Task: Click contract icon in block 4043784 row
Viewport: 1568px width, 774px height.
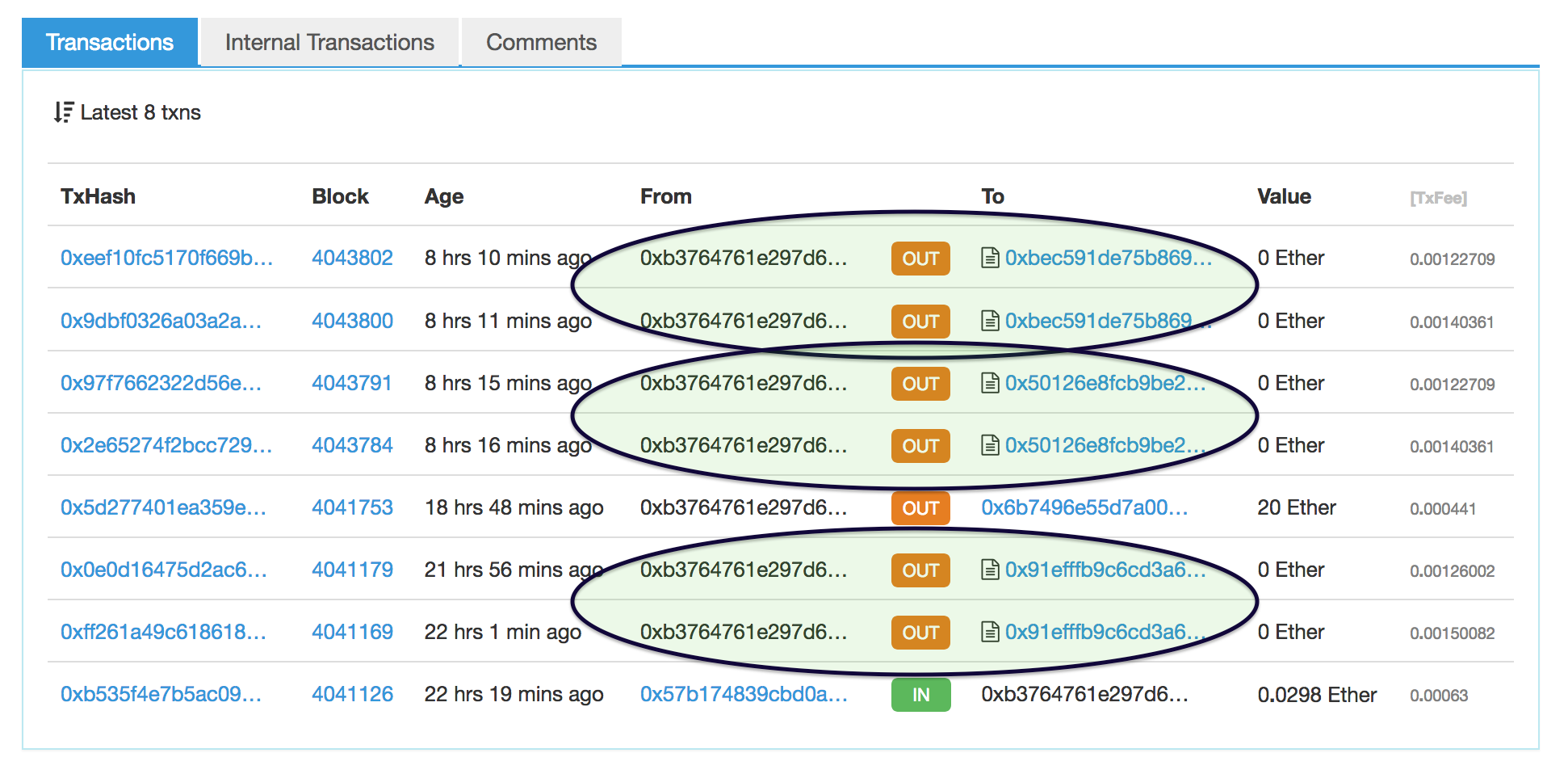Action: (990, 445)
